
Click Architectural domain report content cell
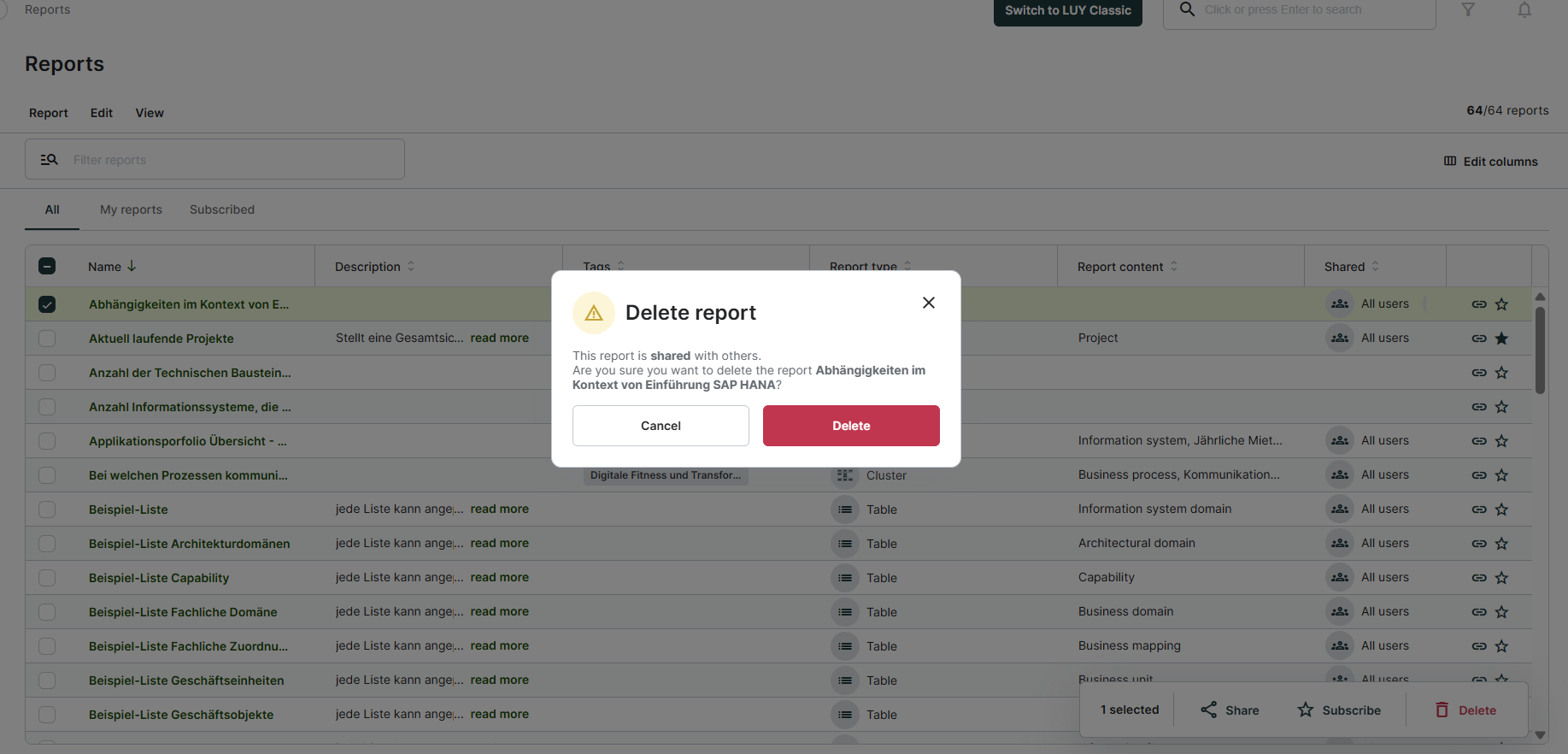(1136, 543)
